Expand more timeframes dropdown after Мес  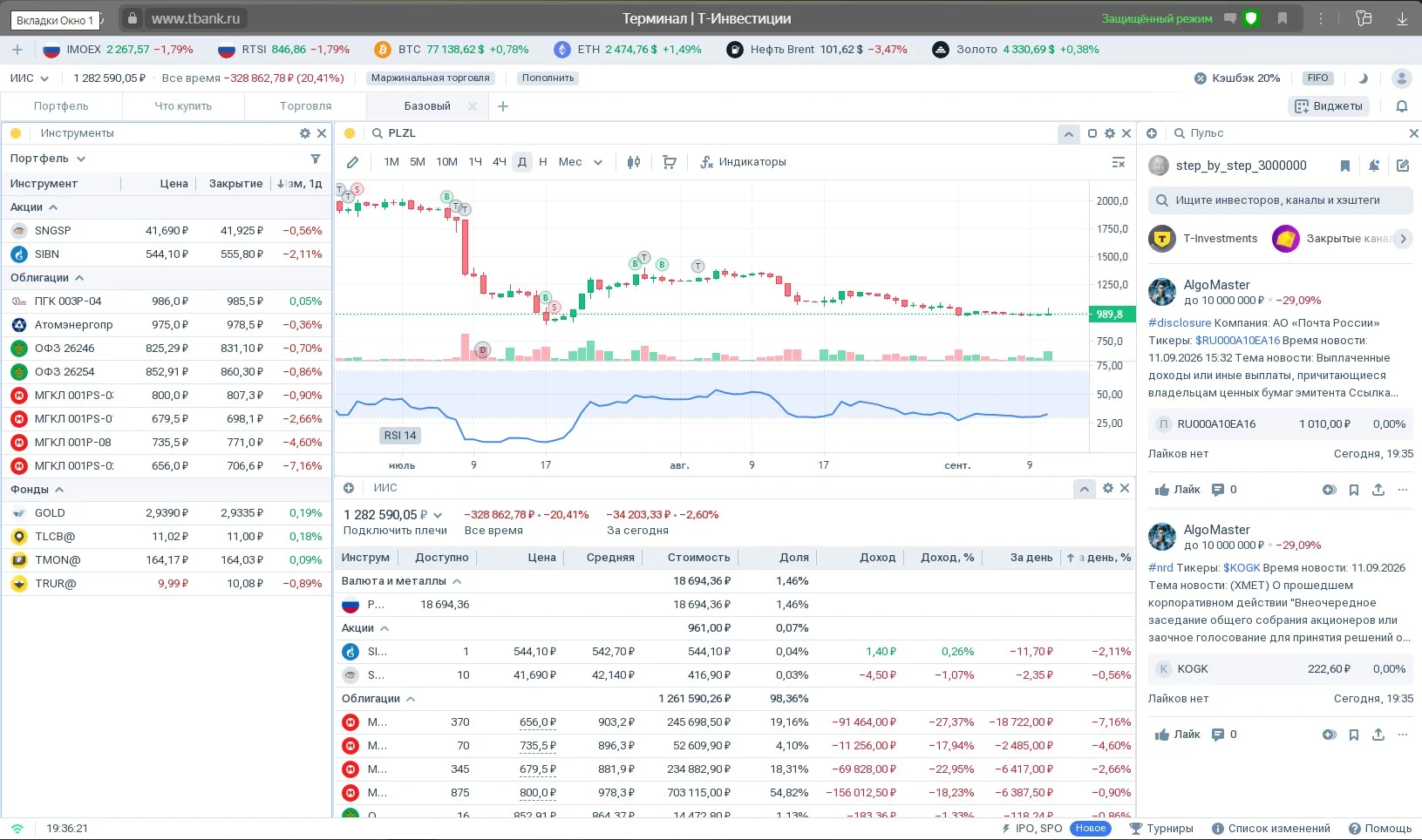[x=598, y=162]
